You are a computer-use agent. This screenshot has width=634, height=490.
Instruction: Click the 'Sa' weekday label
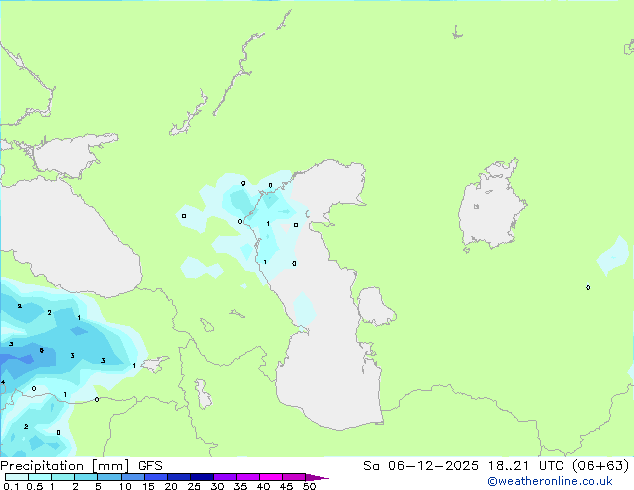pos(371,466)
